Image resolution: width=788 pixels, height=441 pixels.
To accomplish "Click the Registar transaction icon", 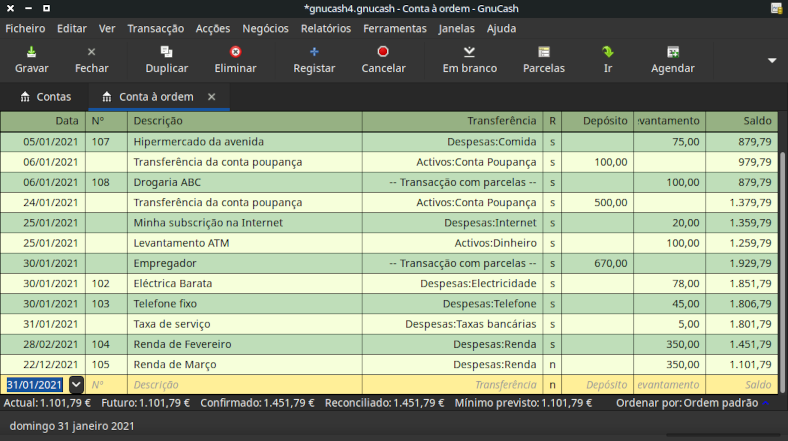I will pyautogui.click(x=314, y=51).
